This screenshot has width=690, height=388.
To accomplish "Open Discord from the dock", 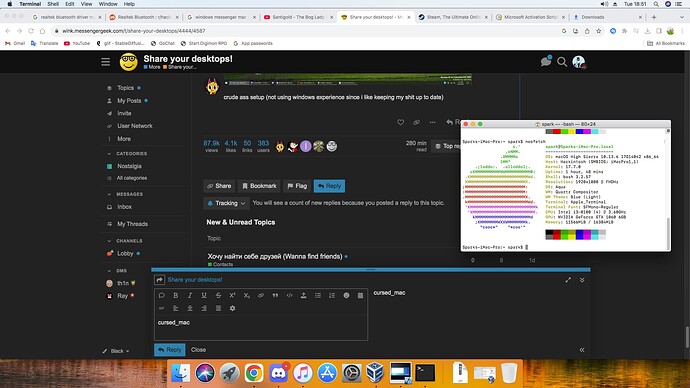I will coord(278,373).
